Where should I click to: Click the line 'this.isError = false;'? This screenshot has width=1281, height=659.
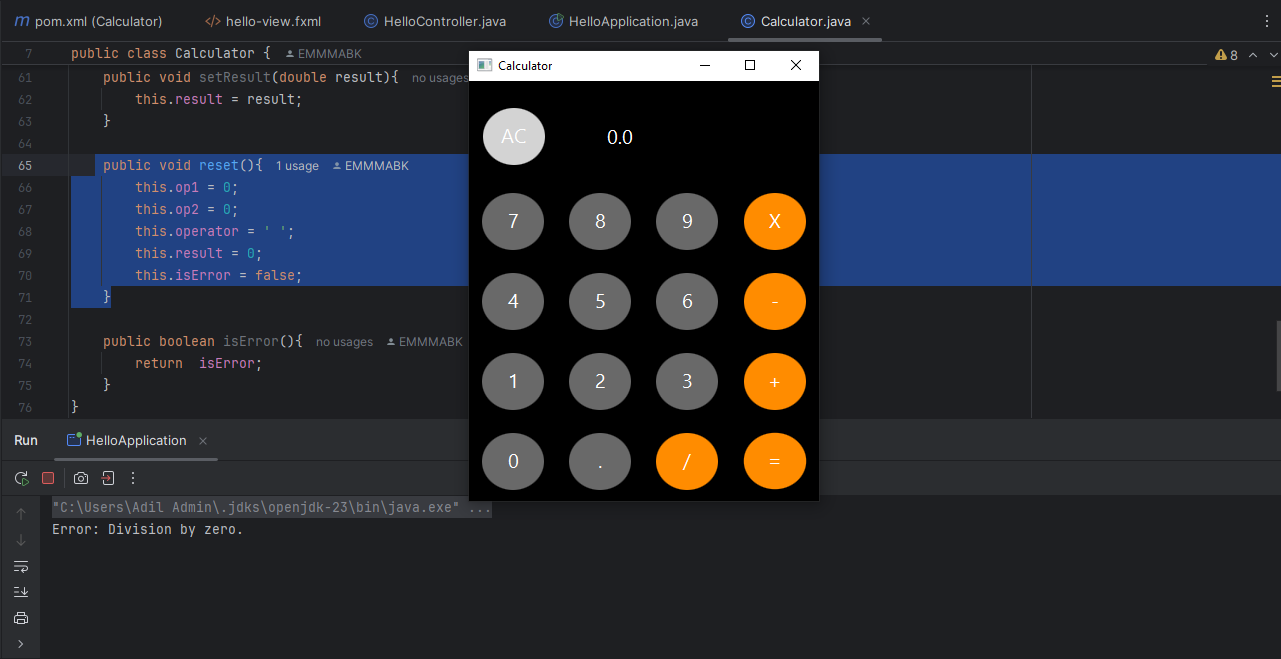(218, 275)
